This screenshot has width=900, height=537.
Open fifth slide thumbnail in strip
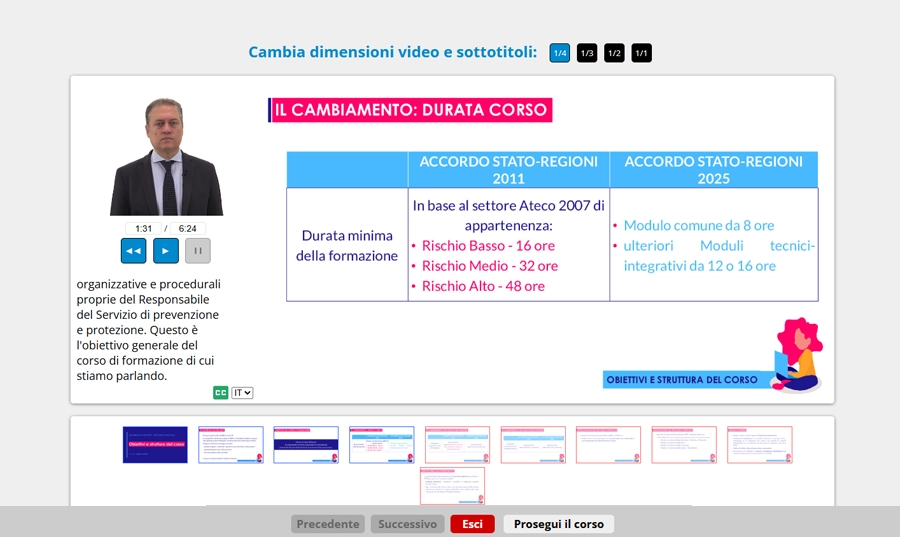[457, 445]
